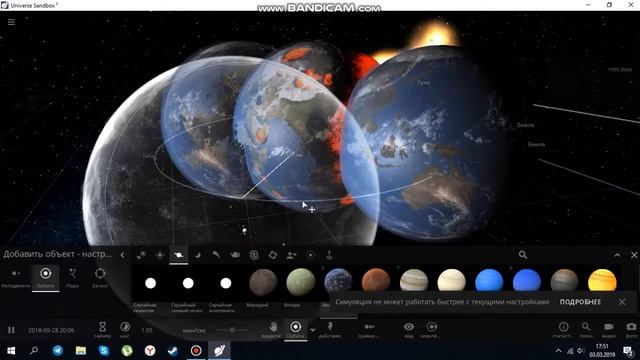Select the stars category tab icon
This screenshot has height=360, width=640.
(x=160, y=255)
